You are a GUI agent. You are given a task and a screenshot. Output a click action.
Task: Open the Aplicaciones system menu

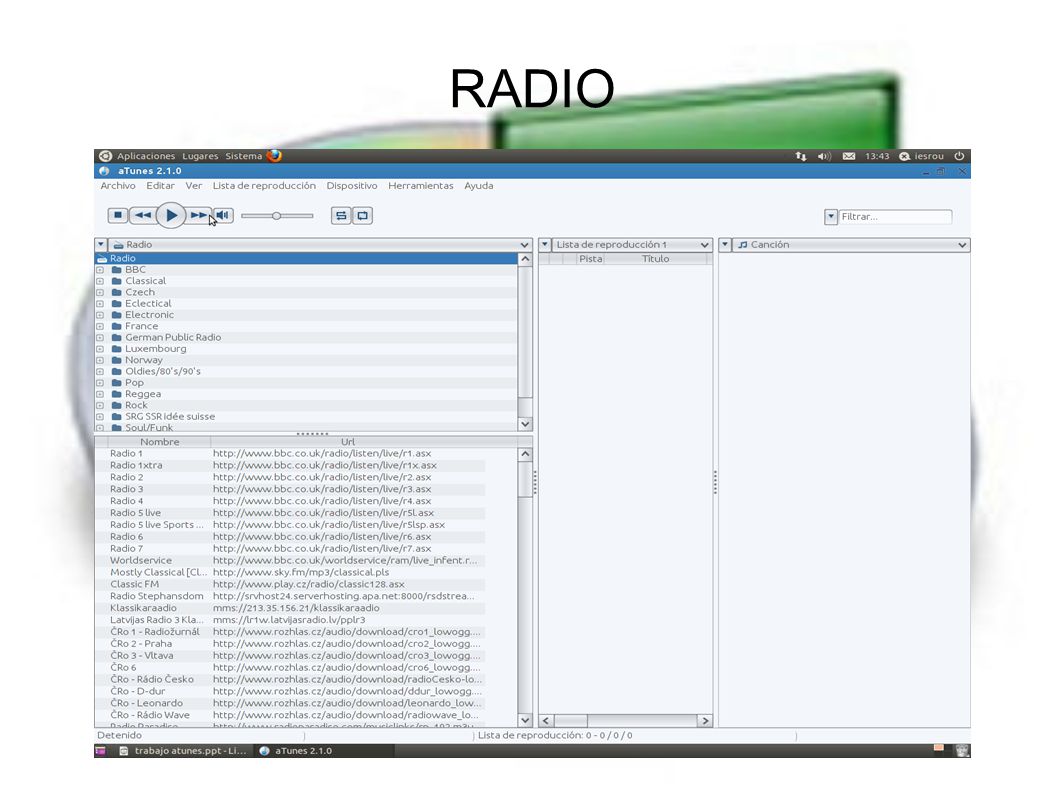[146, 156]
